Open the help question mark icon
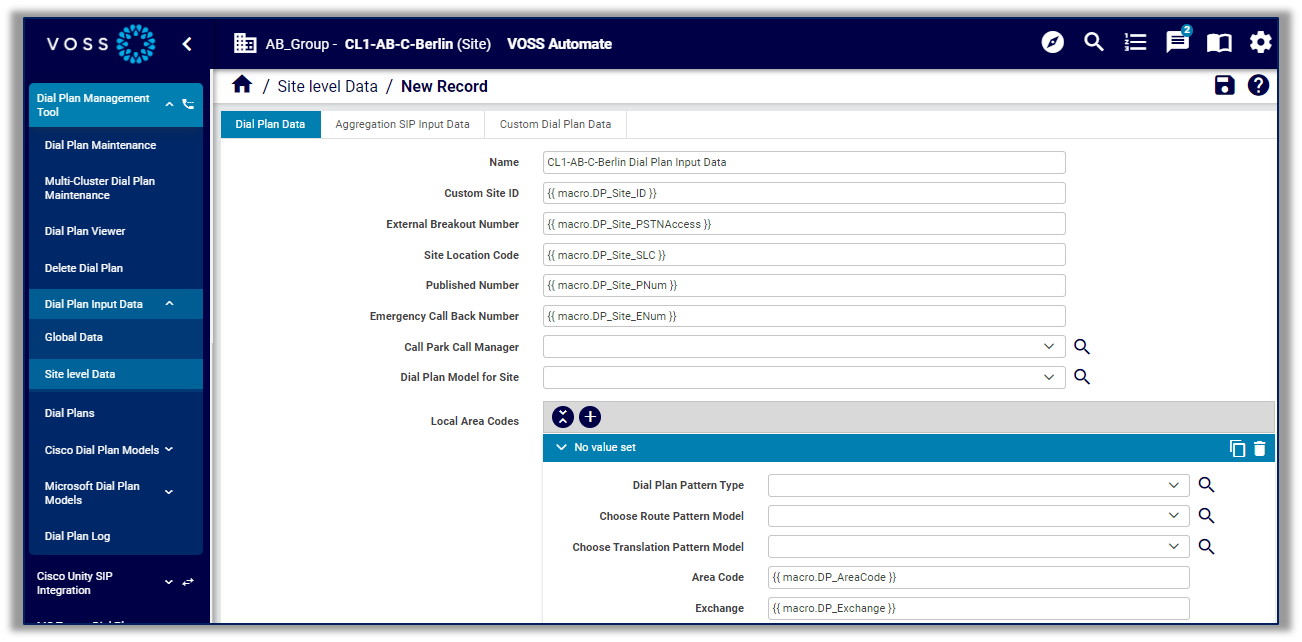The width and height of the screenshot is (1302, 642). coord(1258,86)
